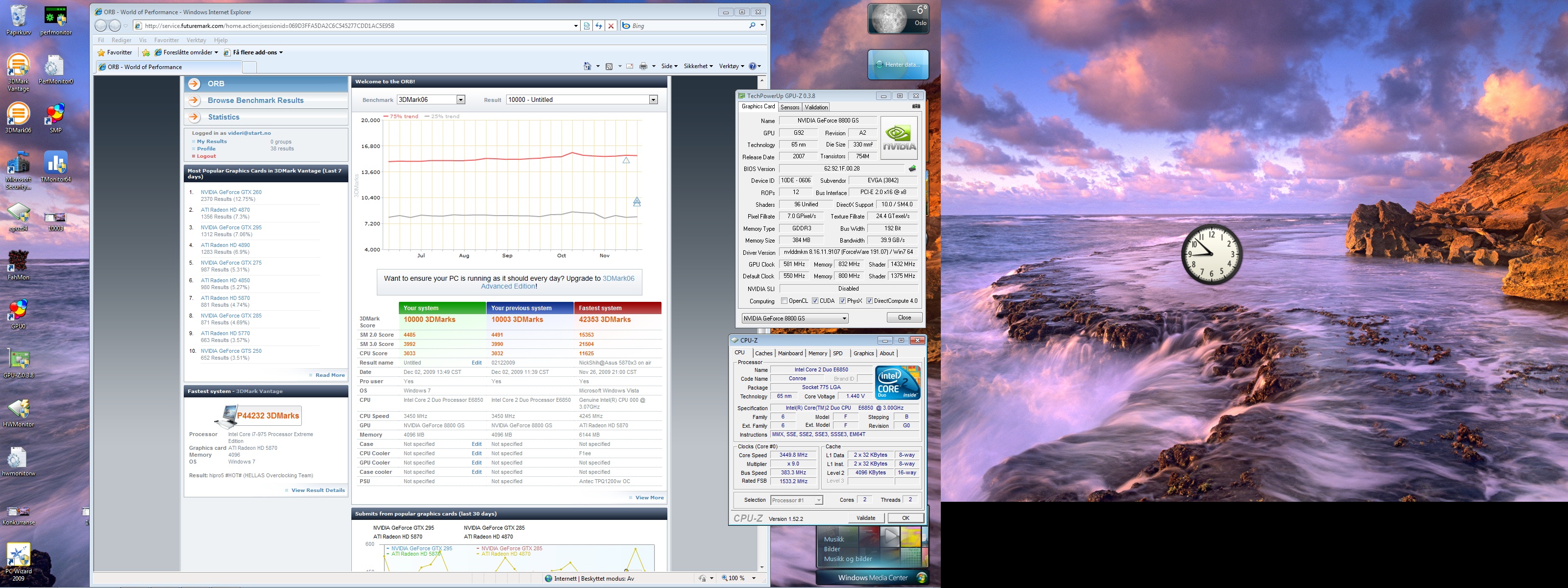This screenshot has width=1568, height=588.
Task: Toggle the OpenCL checkbox in GPU-Z
Action: (784, 301)
